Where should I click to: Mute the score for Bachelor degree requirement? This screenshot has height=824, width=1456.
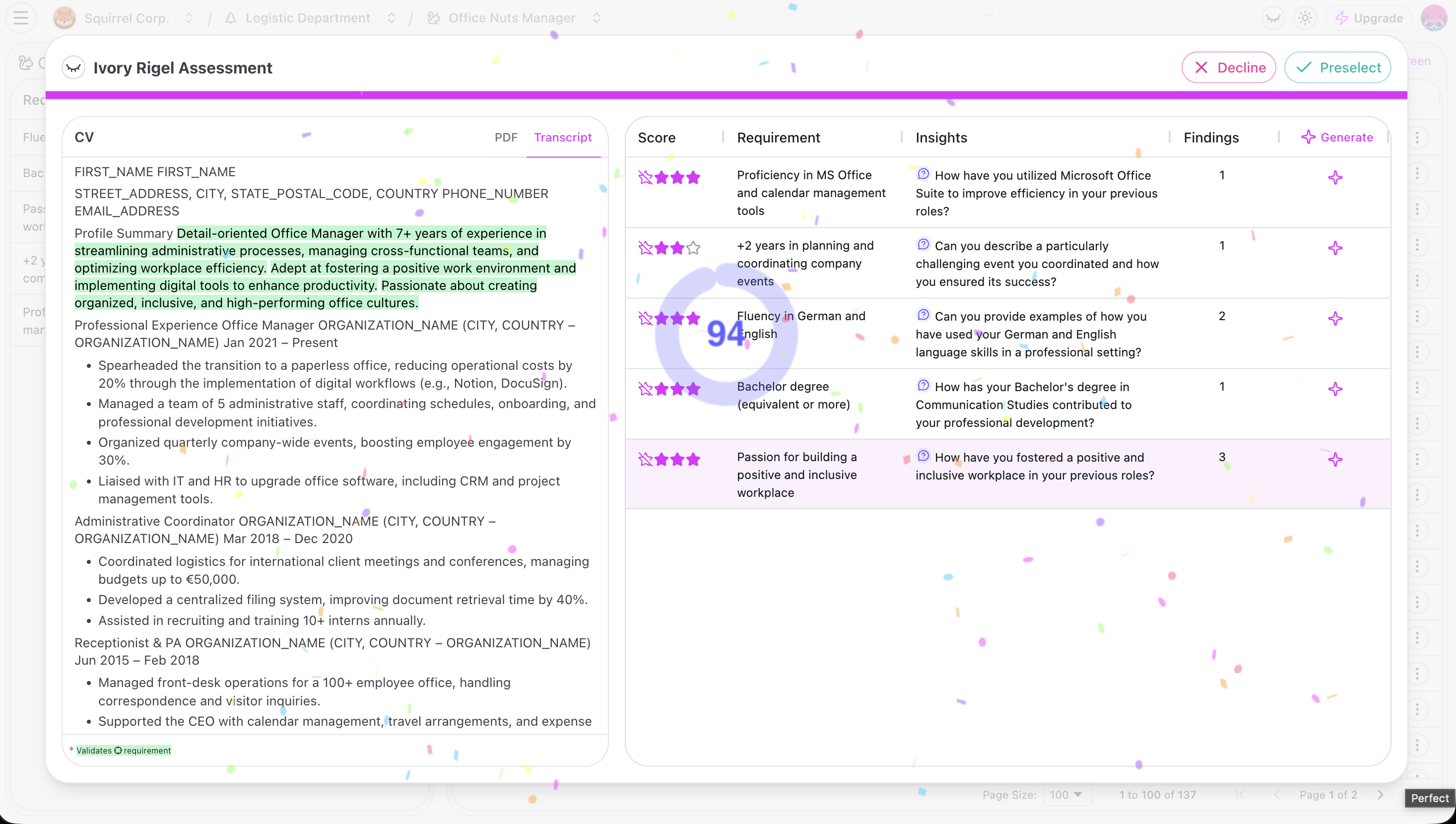pyautogui.click(x=647, y=389)
